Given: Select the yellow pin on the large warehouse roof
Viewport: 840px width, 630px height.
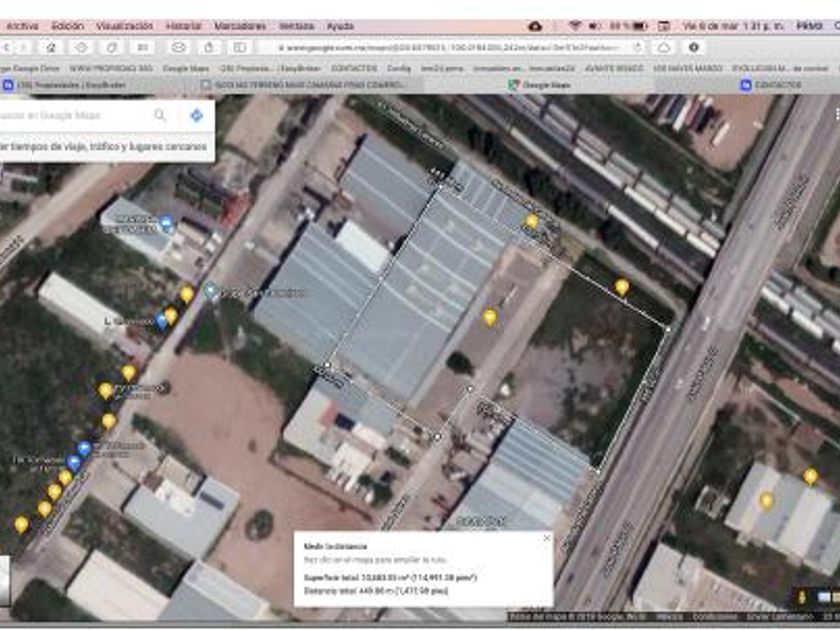Looking at the screenshot, I should click(532, 222).
